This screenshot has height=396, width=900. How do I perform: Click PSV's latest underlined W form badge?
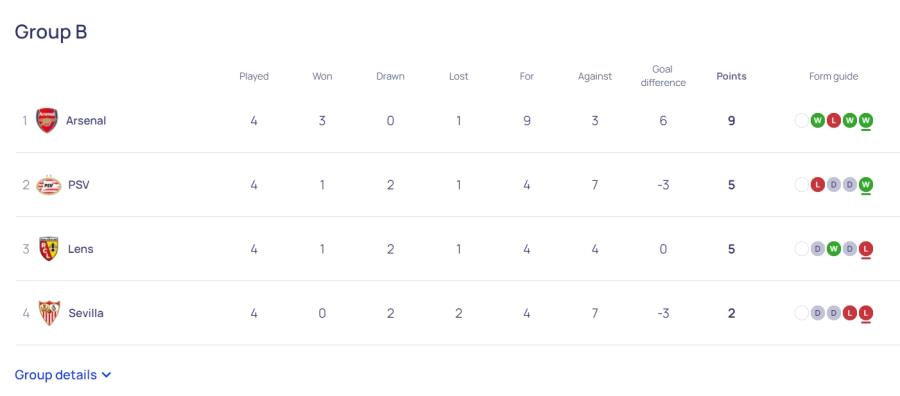866,185
